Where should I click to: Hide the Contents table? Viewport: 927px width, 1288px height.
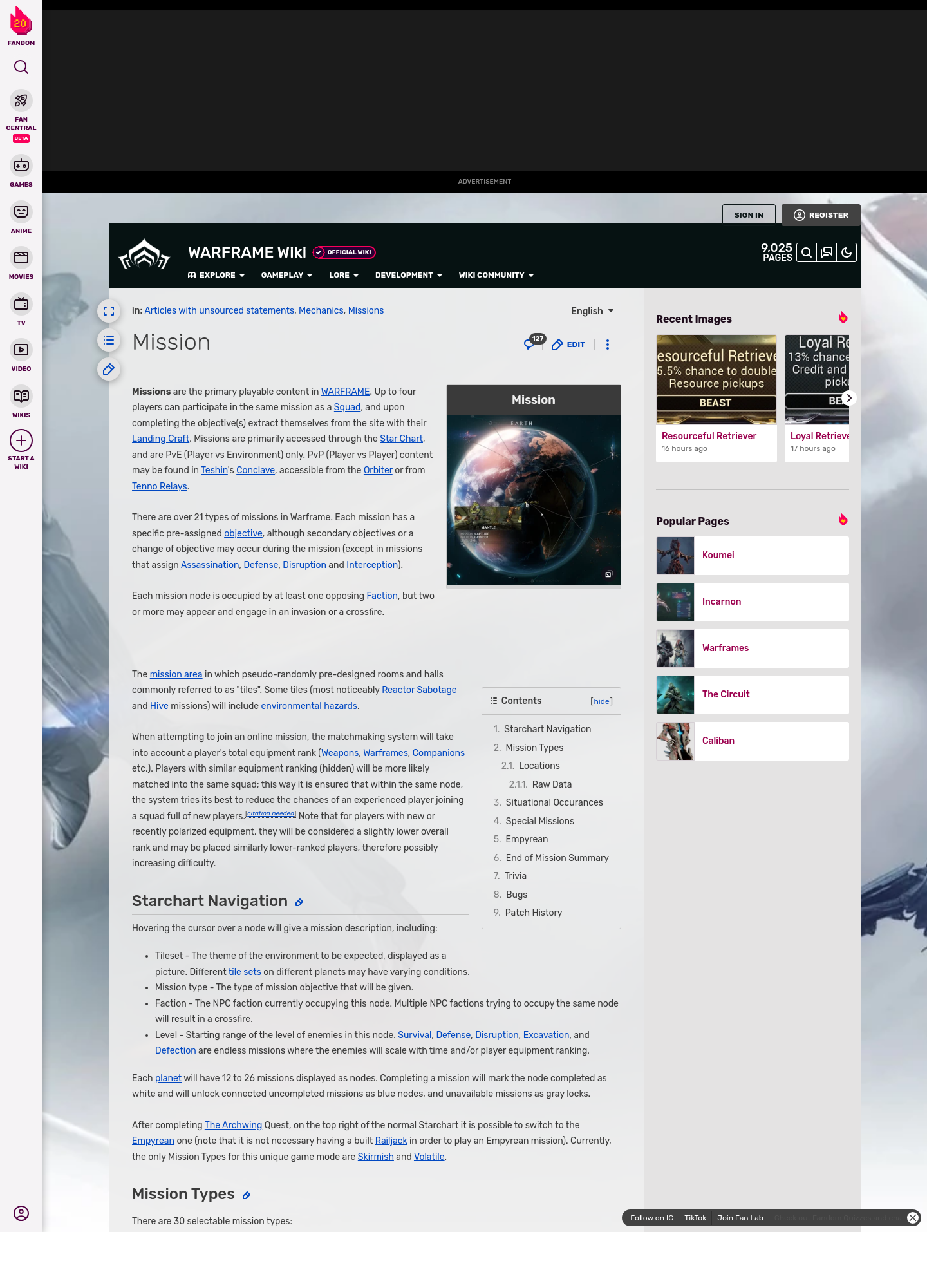point(601,701)
